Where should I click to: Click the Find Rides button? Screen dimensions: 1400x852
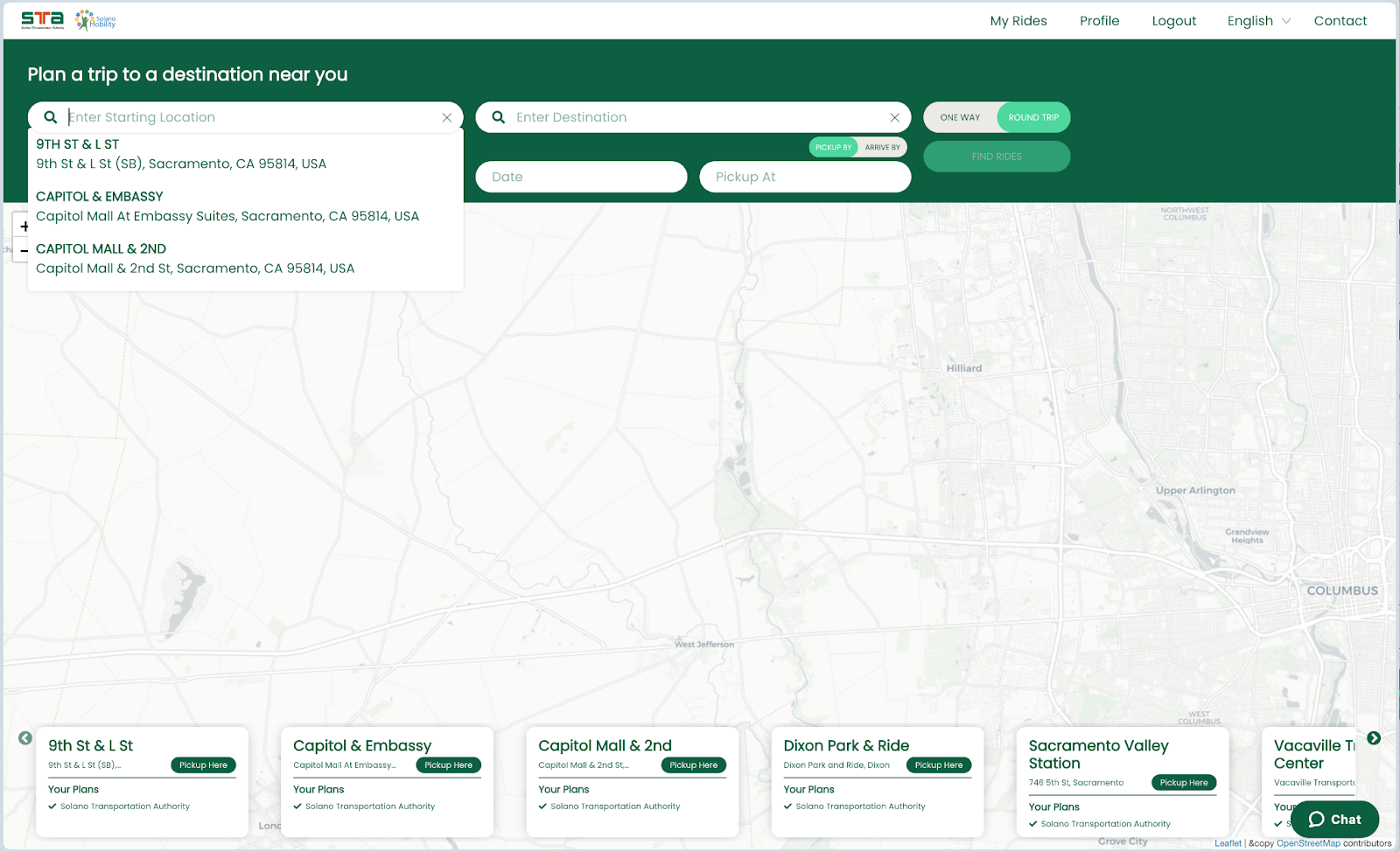coord(997,157)
